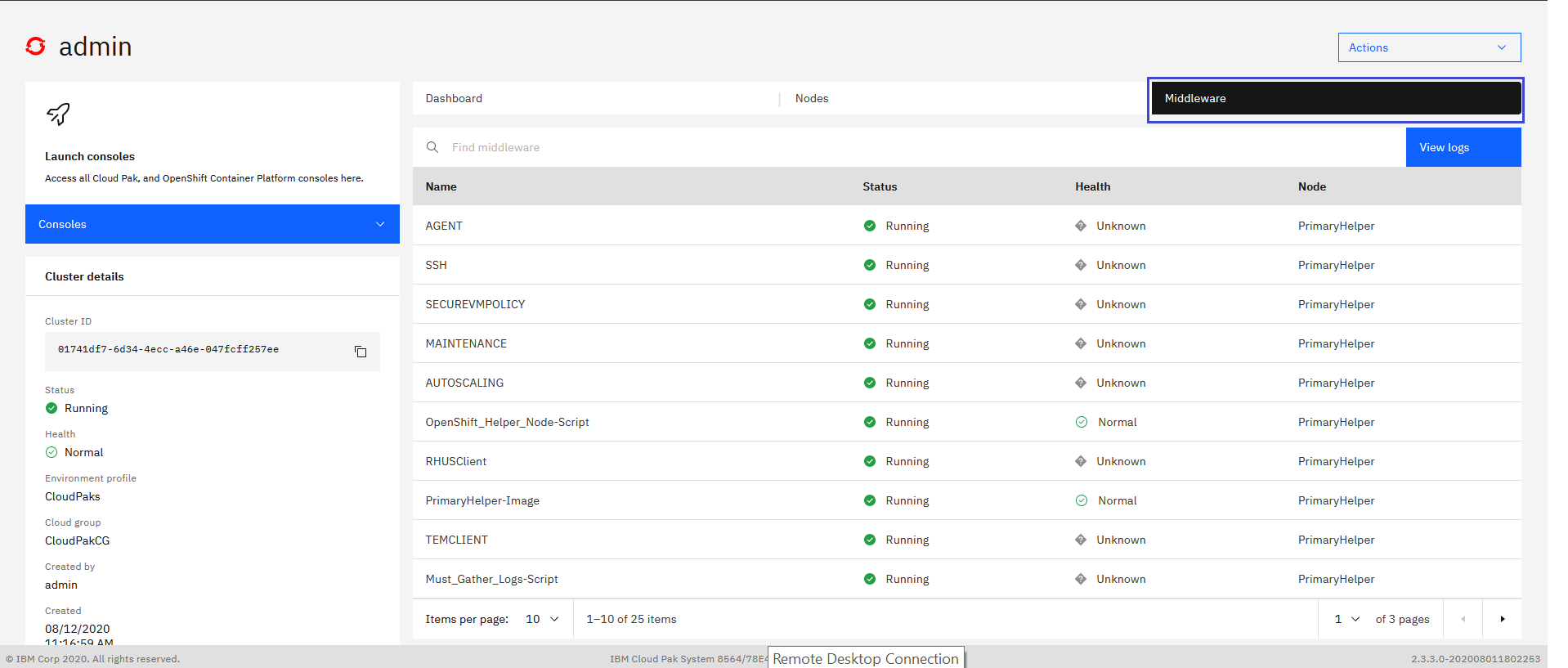Click the Unknown health icon for SECUREVMPOLICY
This screenshot has width=1568, height=668.
point(1081,304)
